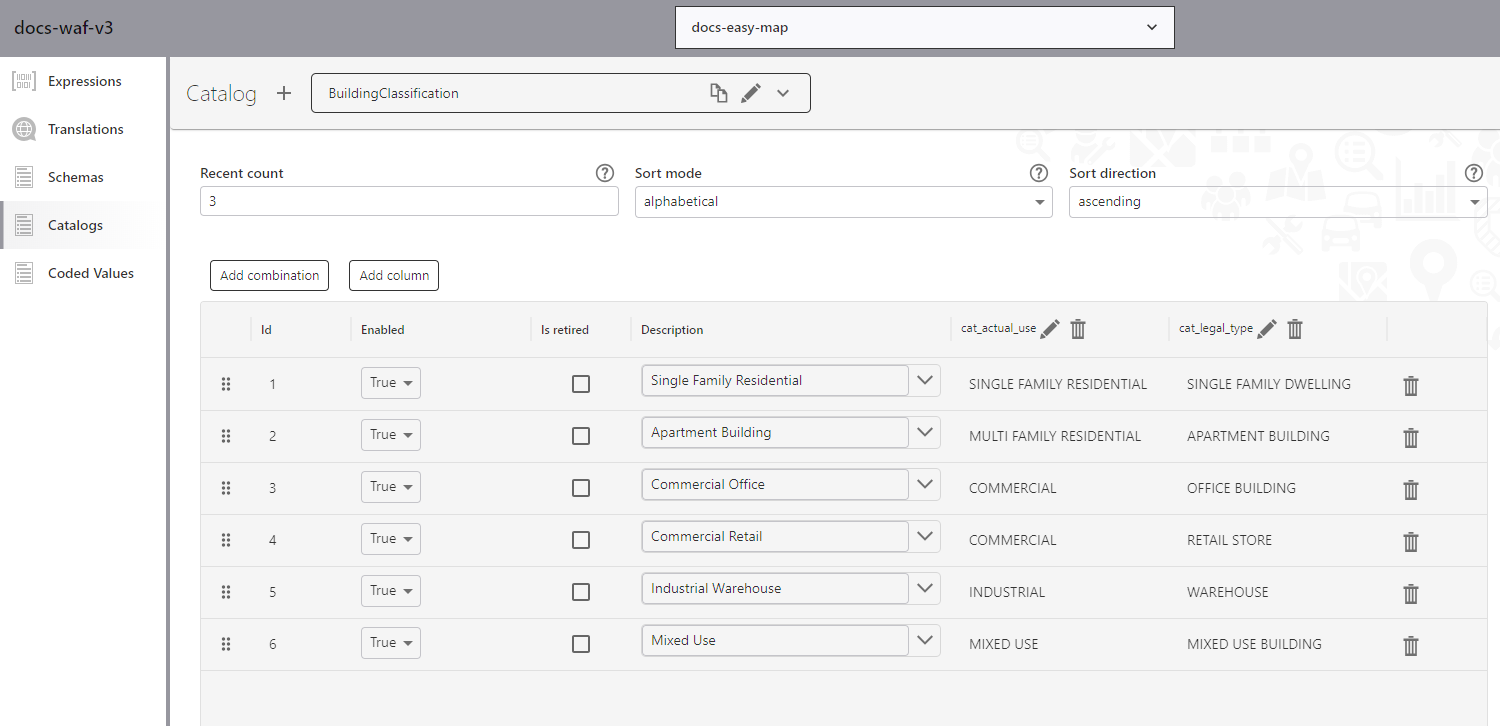Click the Description column header

tap(672, 330)
